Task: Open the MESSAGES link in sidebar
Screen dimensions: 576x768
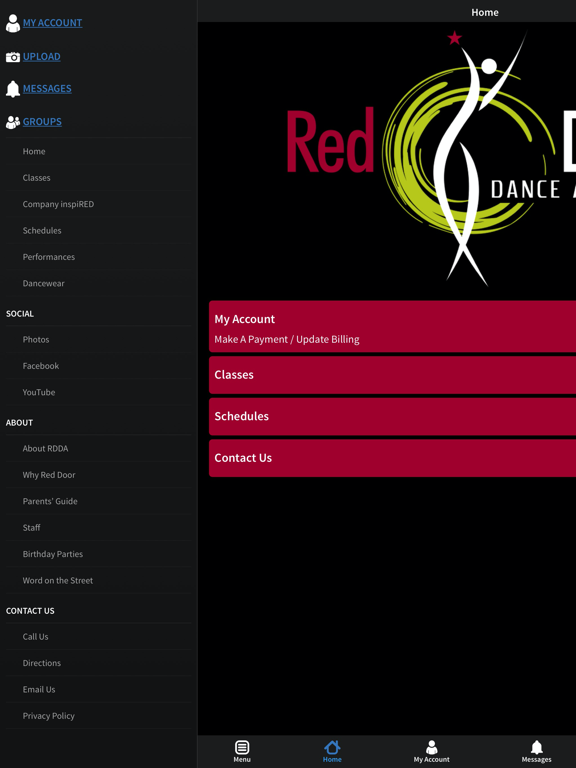Action: point(47,89)
